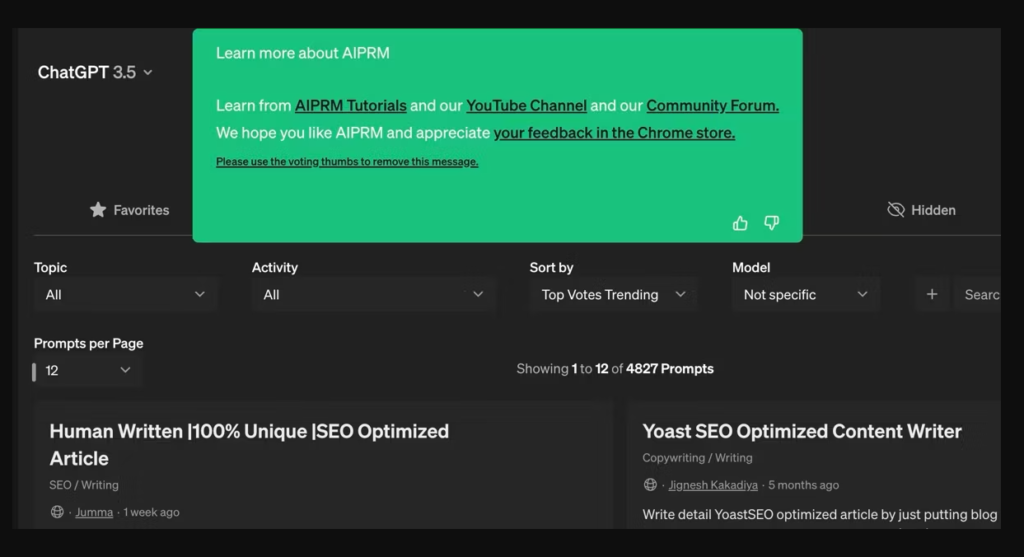Viewport: 1024px width, 557px height.
Task: Follow your feedback in the Chrome store link
Action: coord(614,133)
